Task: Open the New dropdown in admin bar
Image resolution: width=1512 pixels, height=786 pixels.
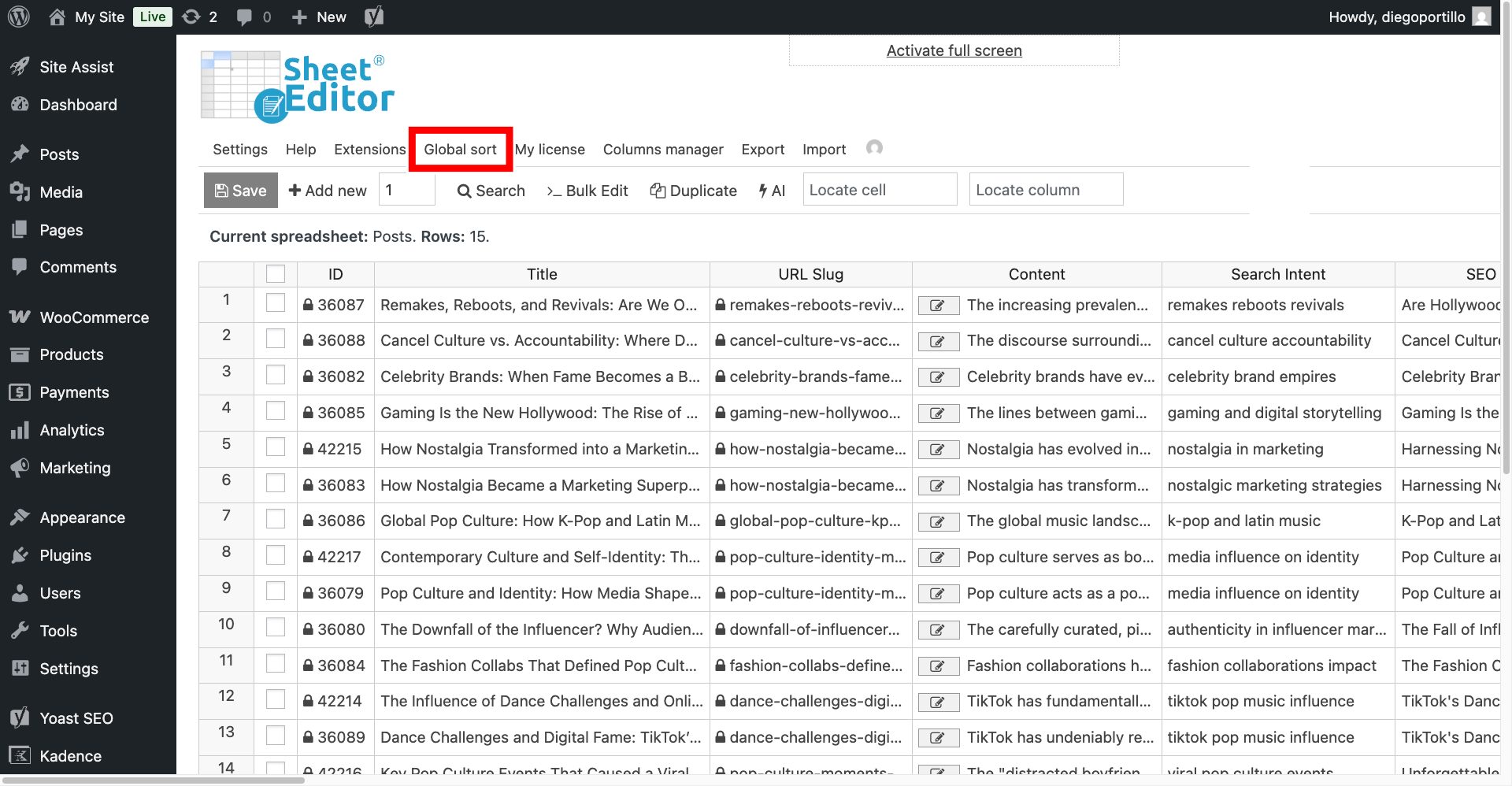Action: click(x=318, y=16)
